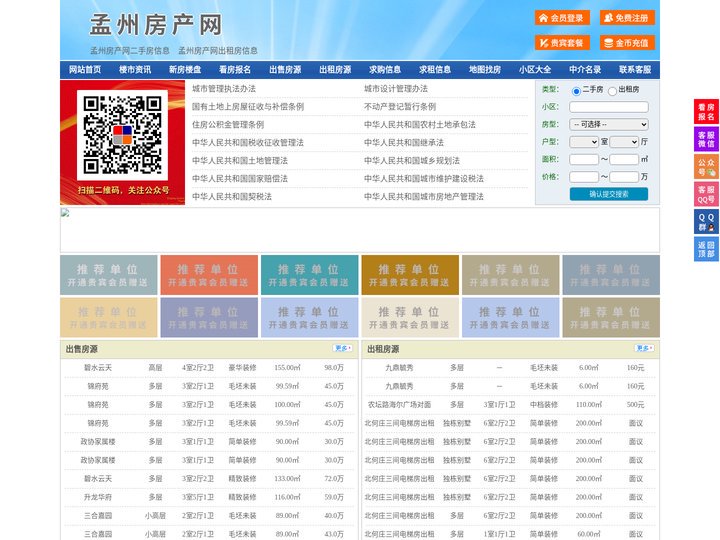Screen dimensions: 720x540
Task: Open the 中华人民共和国城乡规划法 link
Action: click(x=412, y=160)
